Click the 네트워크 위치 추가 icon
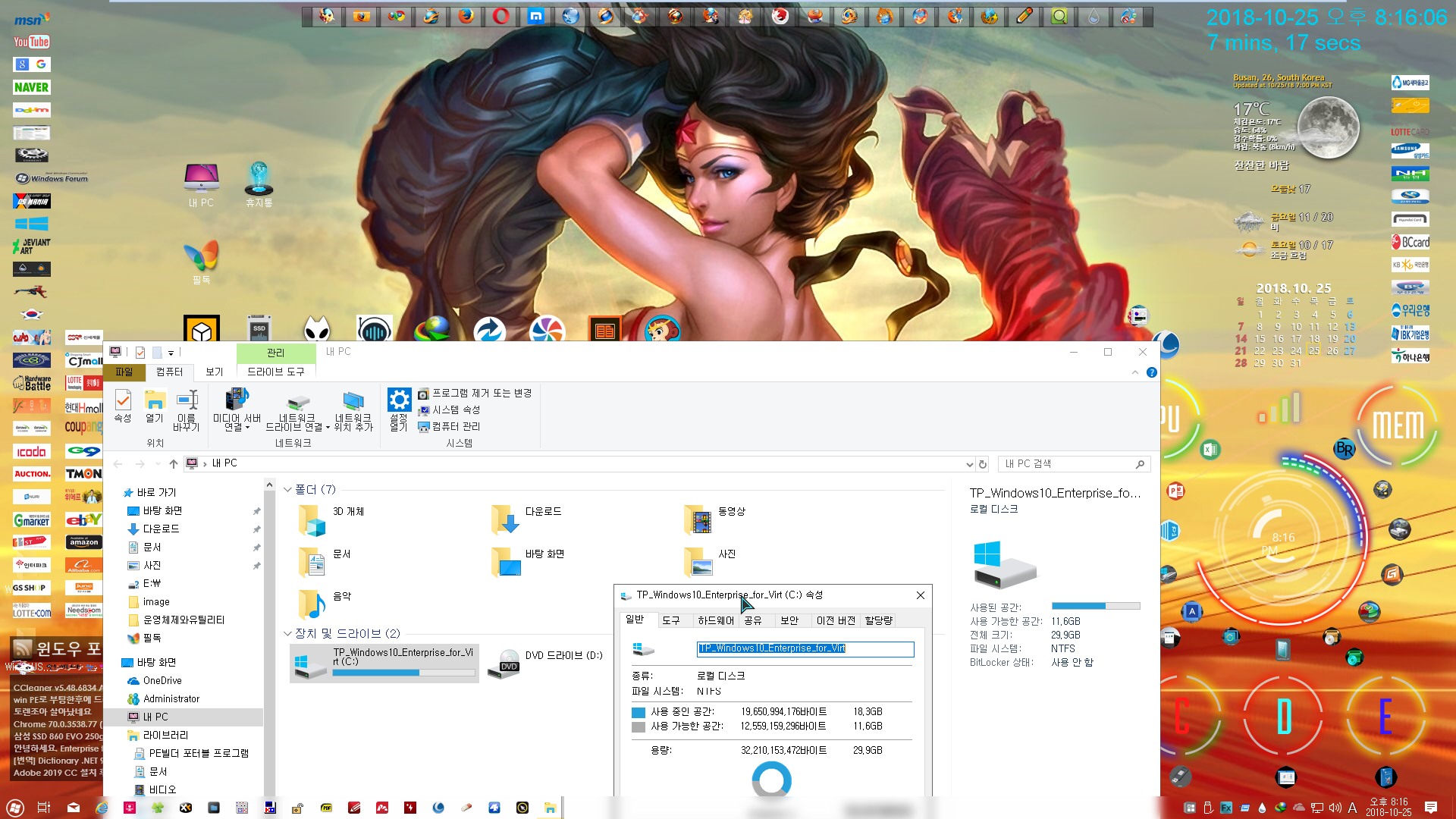The height and width of the screenshot is (819, 1456). [353, 410]
